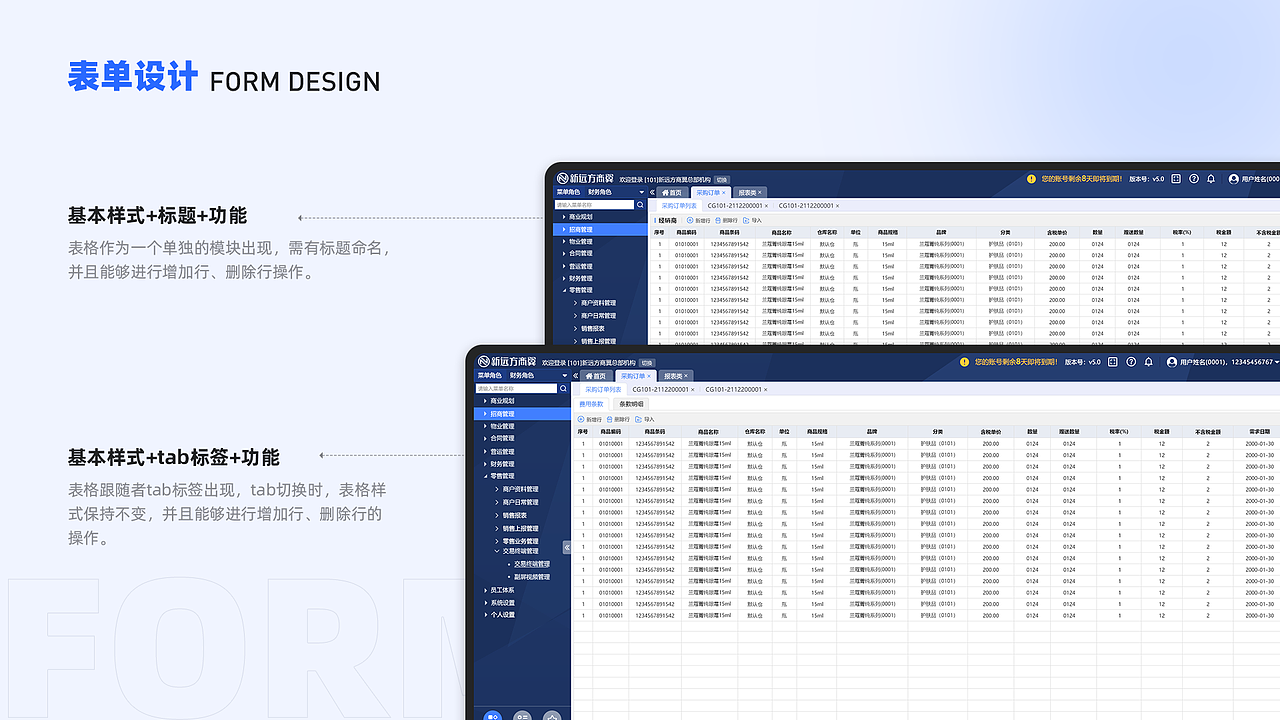This screenshot has width=1280, height=720.
Task: Click the 商品名称 column header in the lower window
Action: point(707,432)
